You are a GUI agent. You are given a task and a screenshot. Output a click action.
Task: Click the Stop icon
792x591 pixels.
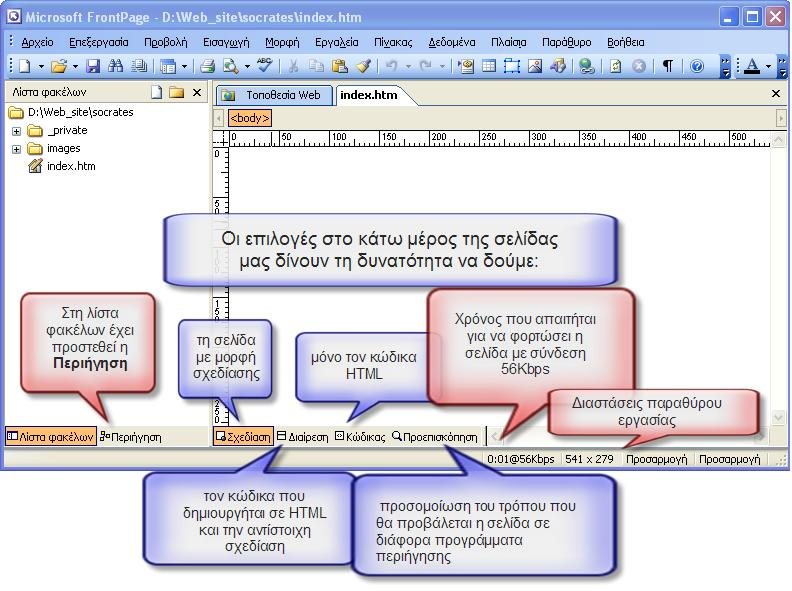[x=638, y=66]
